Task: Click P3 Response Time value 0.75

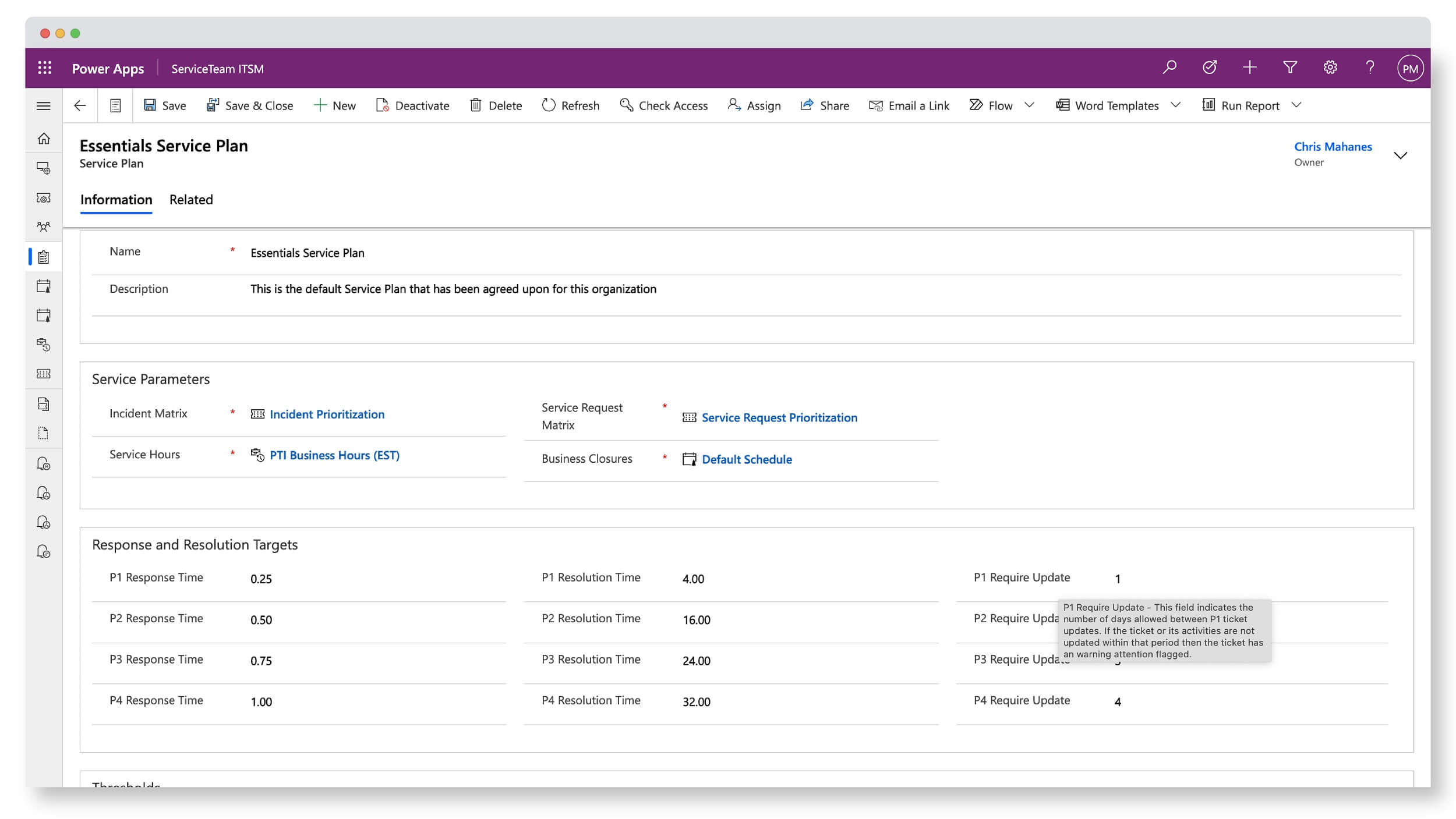Action: coord(261,661)
